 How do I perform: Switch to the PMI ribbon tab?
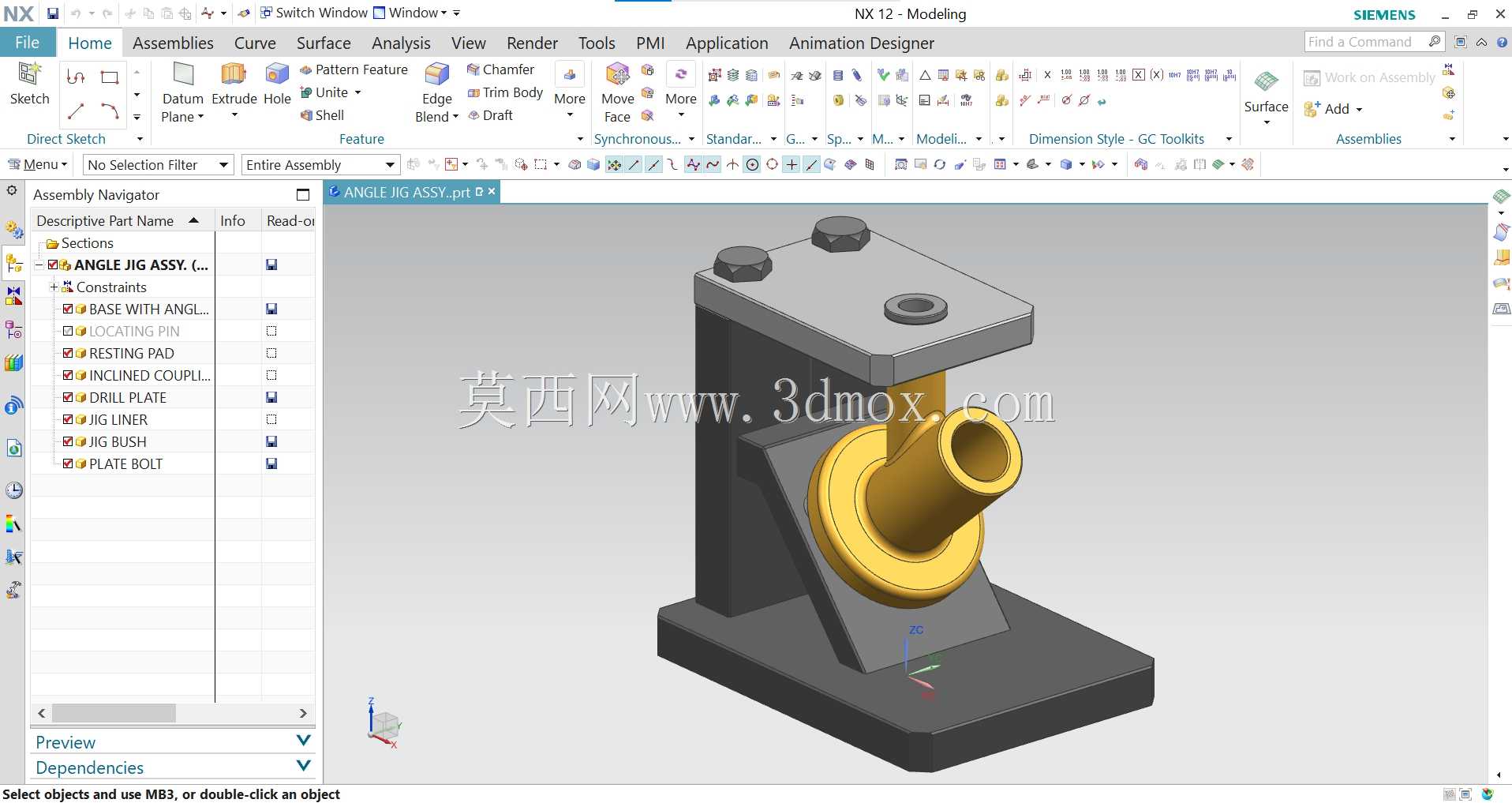click(650, 43)
